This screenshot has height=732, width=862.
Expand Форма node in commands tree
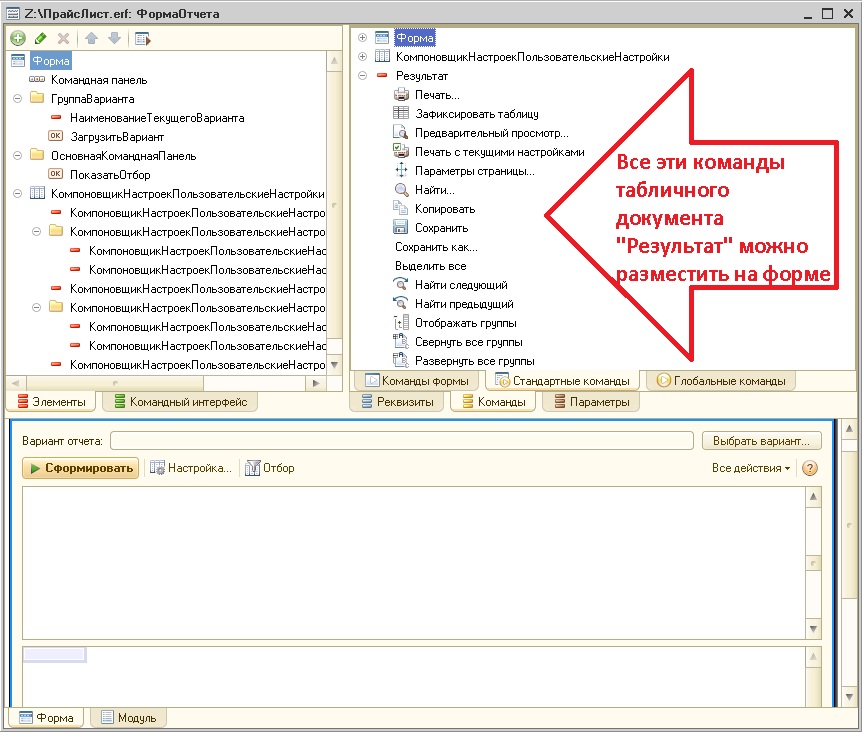pyautogui.click(x=362, y=37)
